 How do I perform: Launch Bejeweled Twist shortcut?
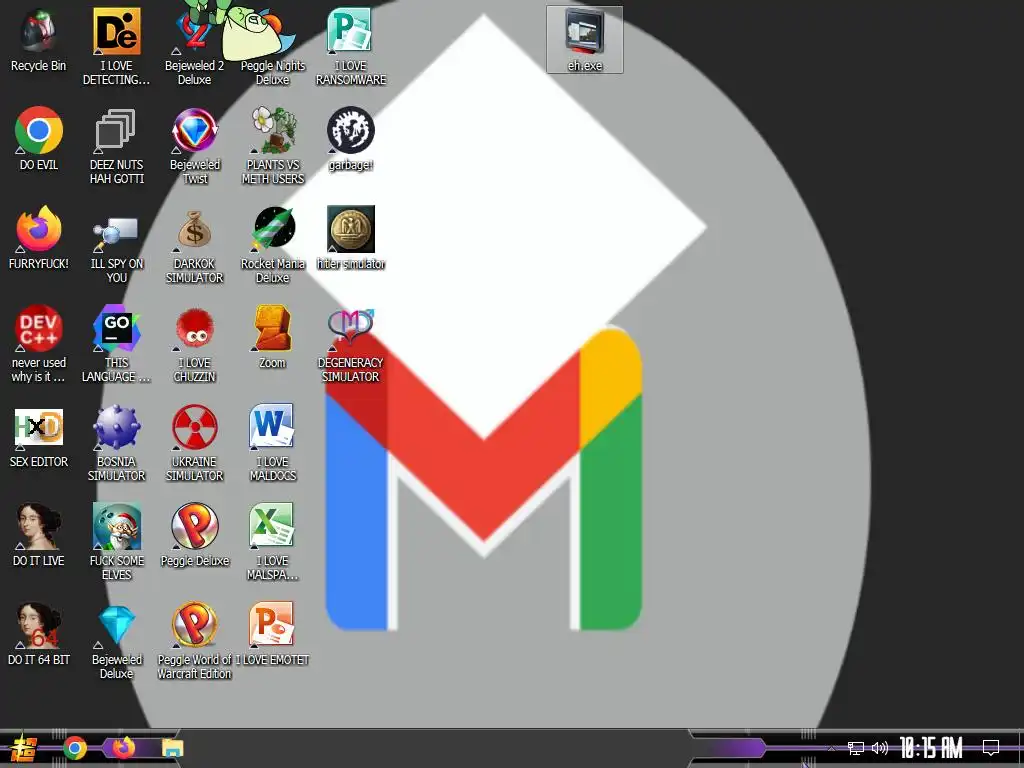[x=195, y=146]
